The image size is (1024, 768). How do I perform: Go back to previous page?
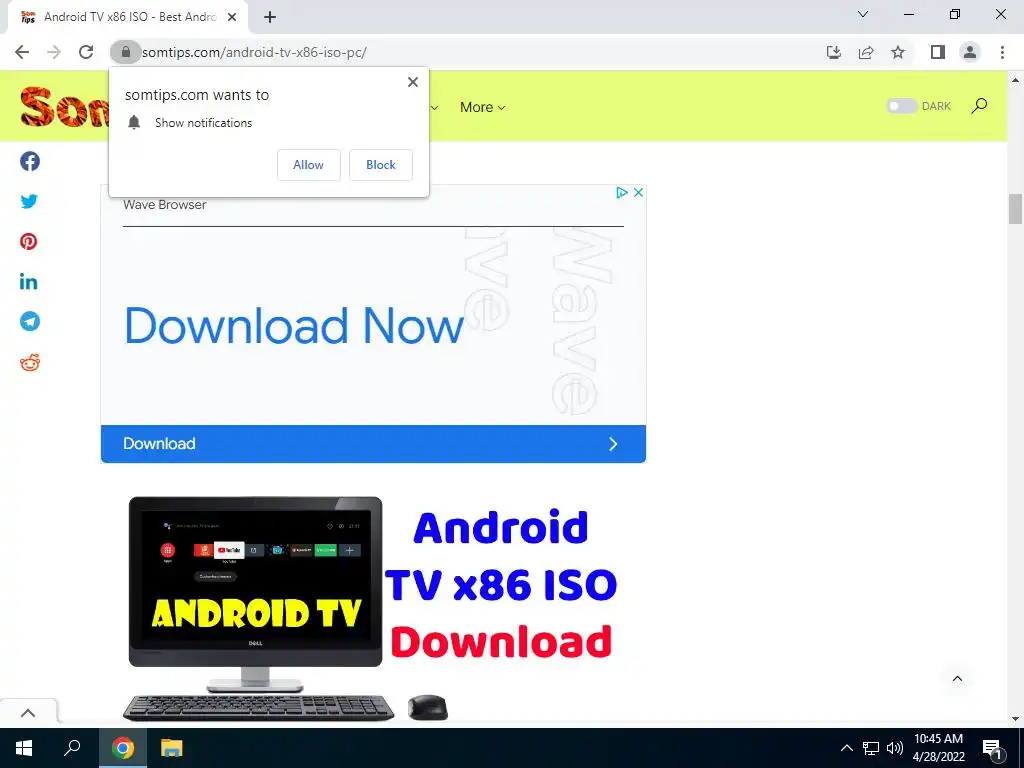click(22, 52)
